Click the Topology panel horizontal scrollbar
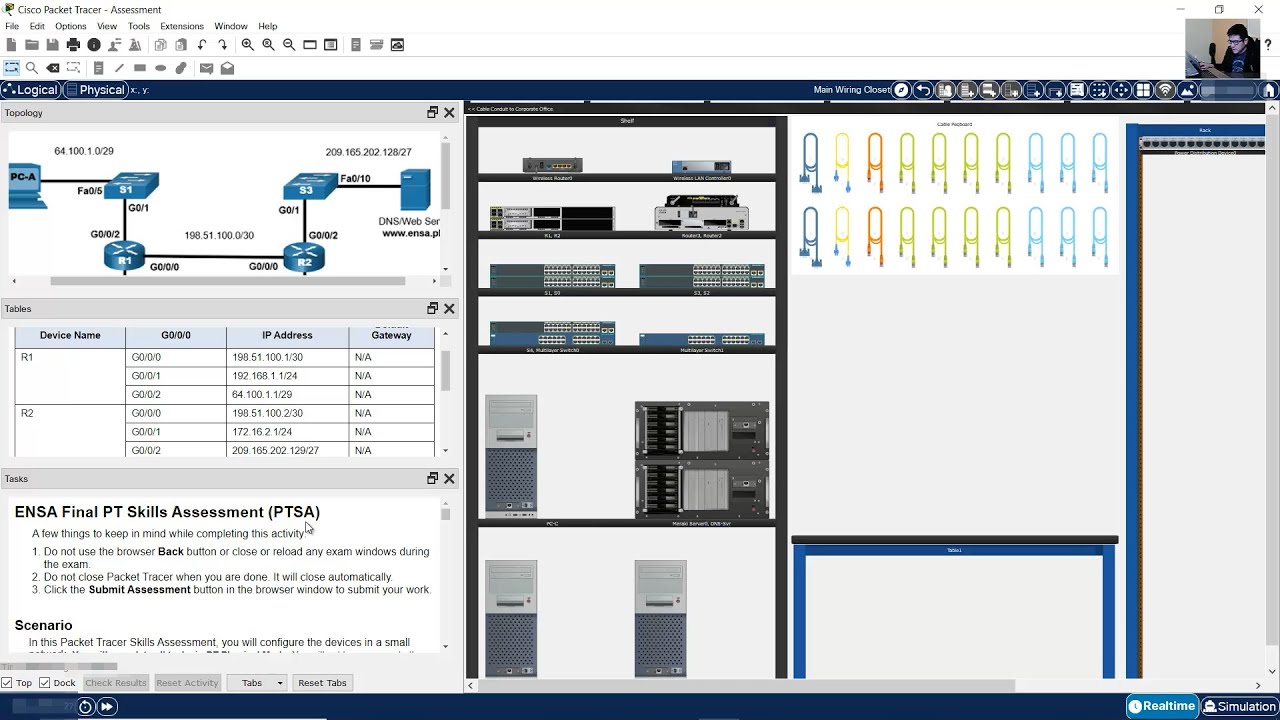 228,281
